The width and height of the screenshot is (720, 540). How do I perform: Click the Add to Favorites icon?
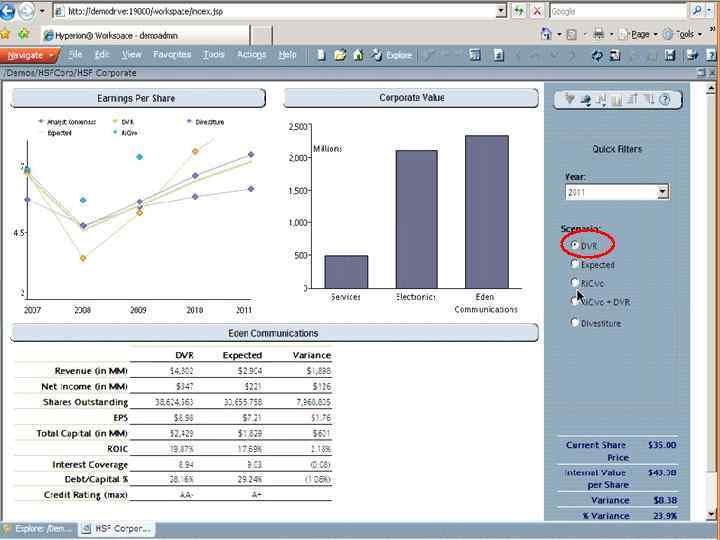23,34
